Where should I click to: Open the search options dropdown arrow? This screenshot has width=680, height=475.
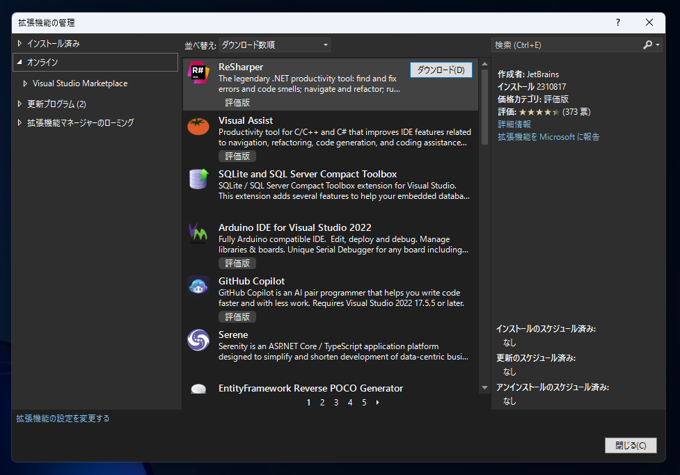click(x=657, y=45)
